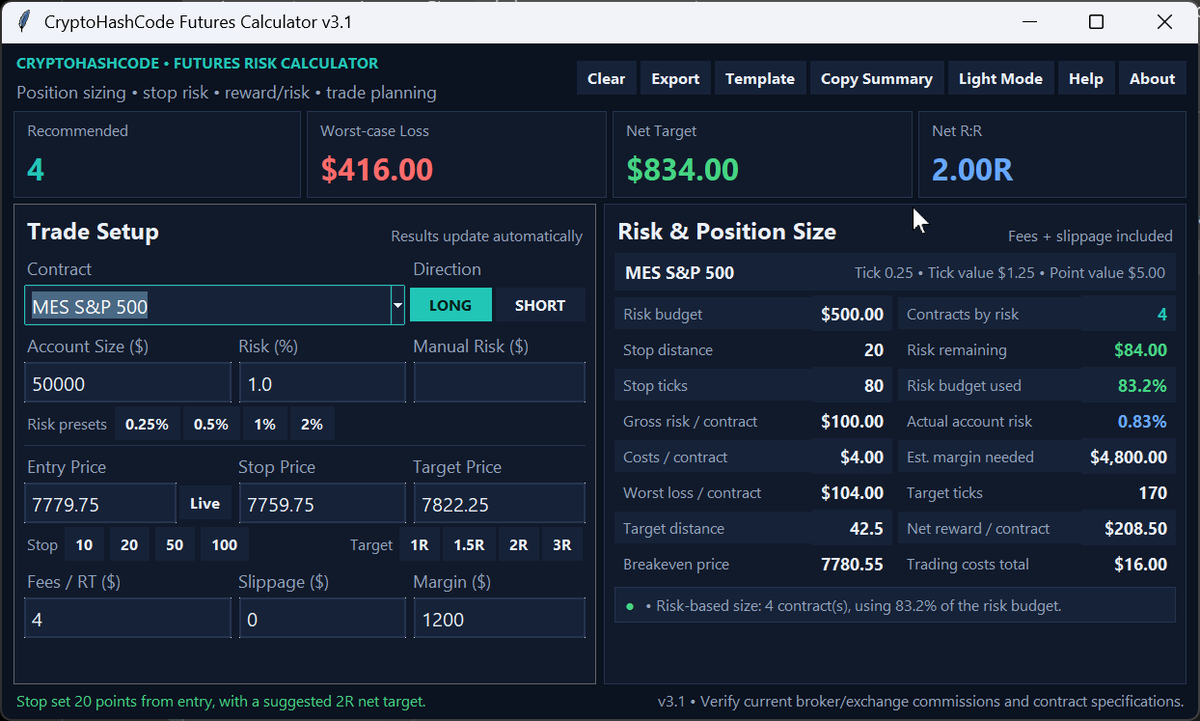Screen dimensions: 1200x721
Task: Click the Worst-case Loss $416.00 value
Action: [x=377, y=170]
